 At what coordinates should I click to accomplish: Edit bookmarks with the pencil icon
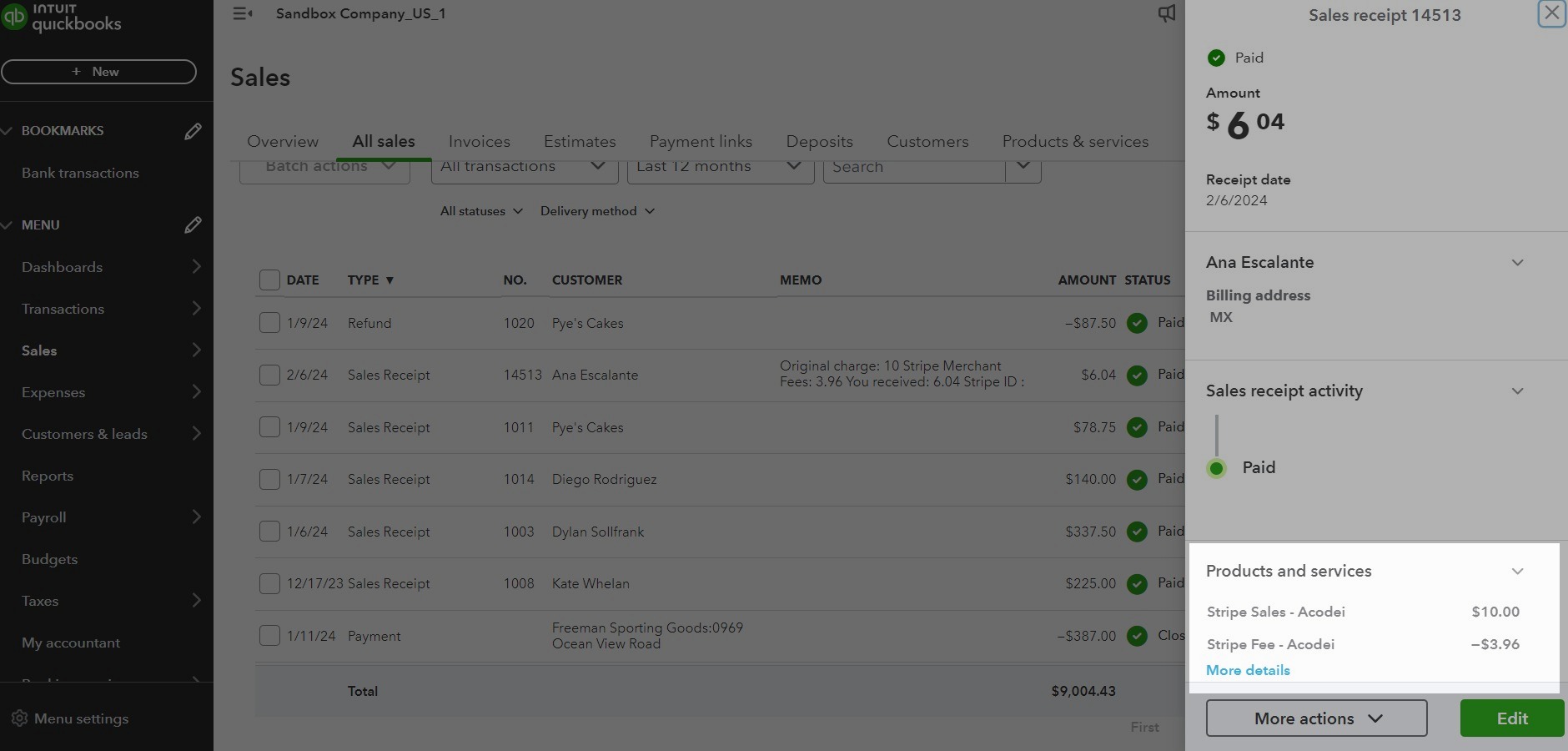coord(193,131)
